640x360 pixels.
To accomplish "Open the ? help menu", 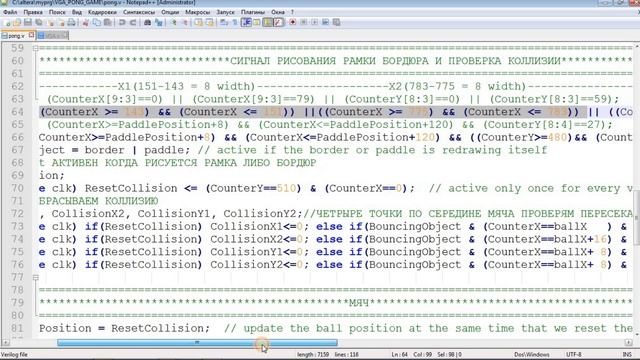I will [x=292, y=12].
